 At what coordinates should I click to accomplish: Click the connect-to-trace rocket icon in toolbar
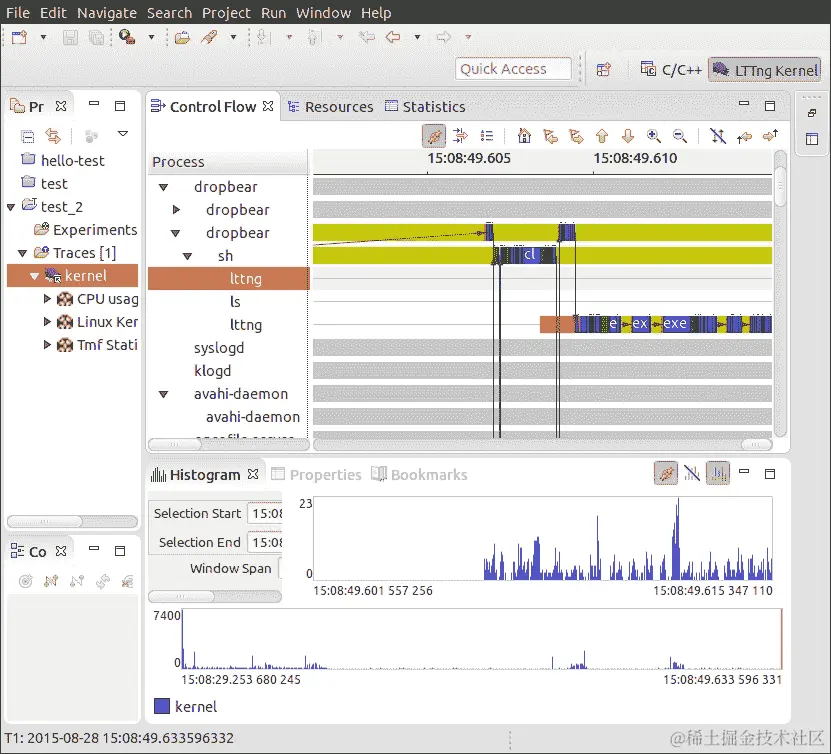(210, 37)
